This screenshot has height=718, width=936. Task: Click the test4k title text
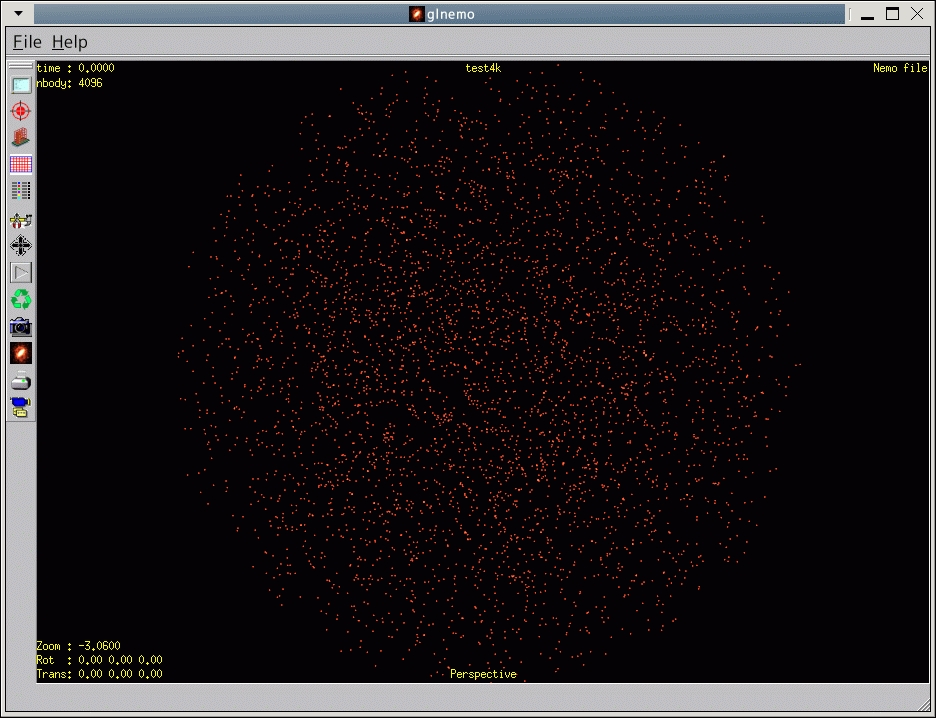(483, 68)
